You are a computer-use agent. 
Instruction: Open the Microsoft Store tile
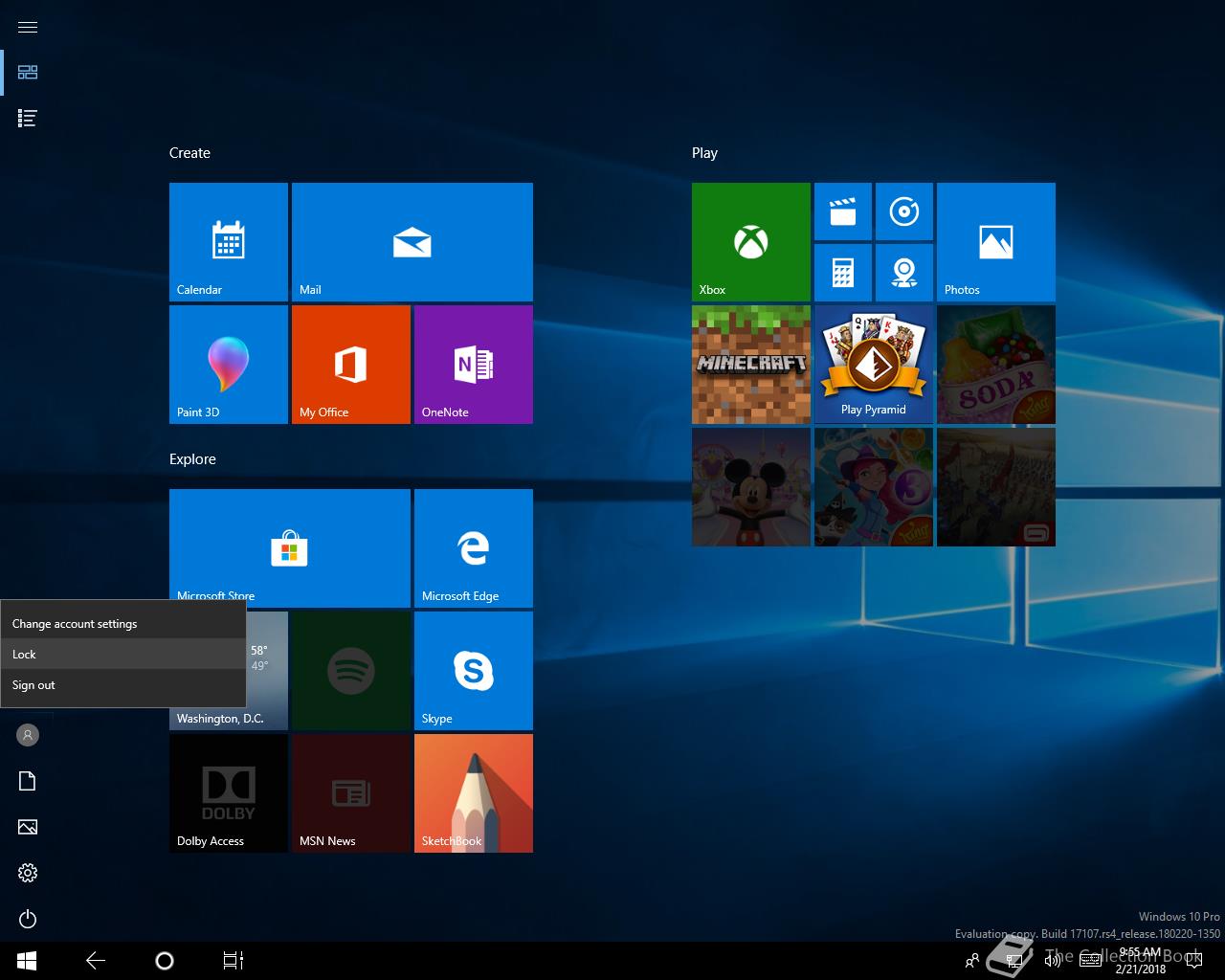[x=290, y=548]
